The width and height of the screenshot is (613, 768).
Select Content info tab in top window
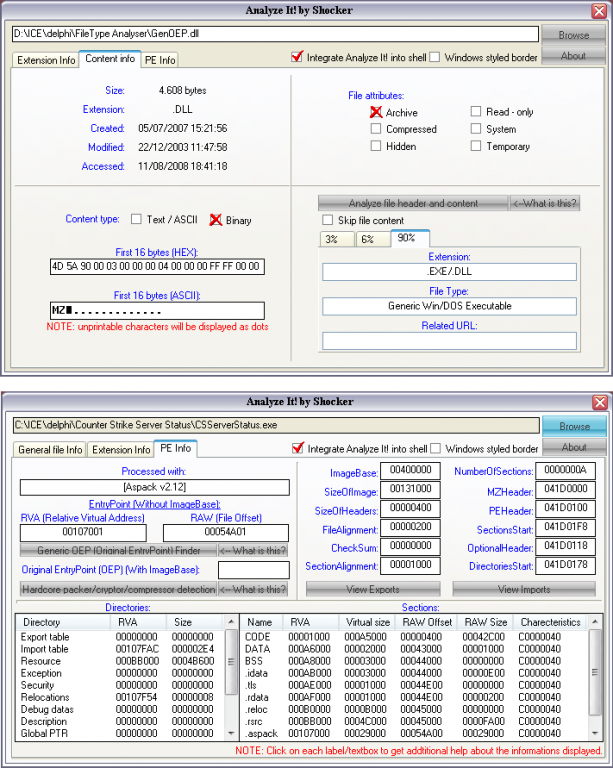[x=110, y=59]
